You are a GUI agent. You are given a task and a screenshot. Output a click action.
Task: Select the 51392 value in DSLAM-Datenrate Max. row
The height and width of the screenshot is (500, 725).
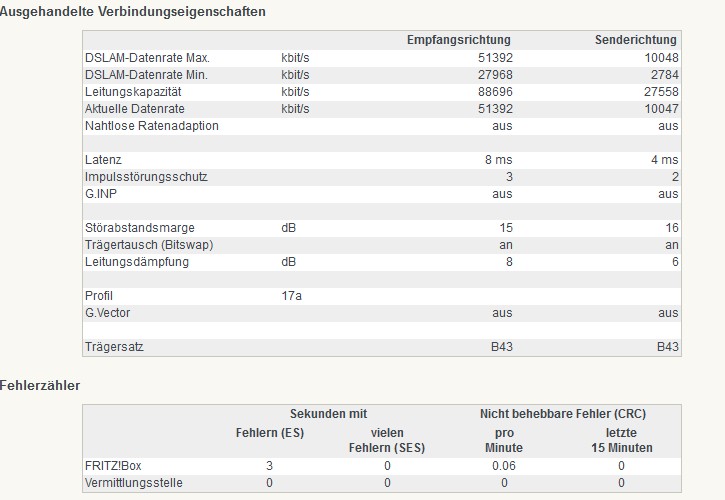[495, 58]
